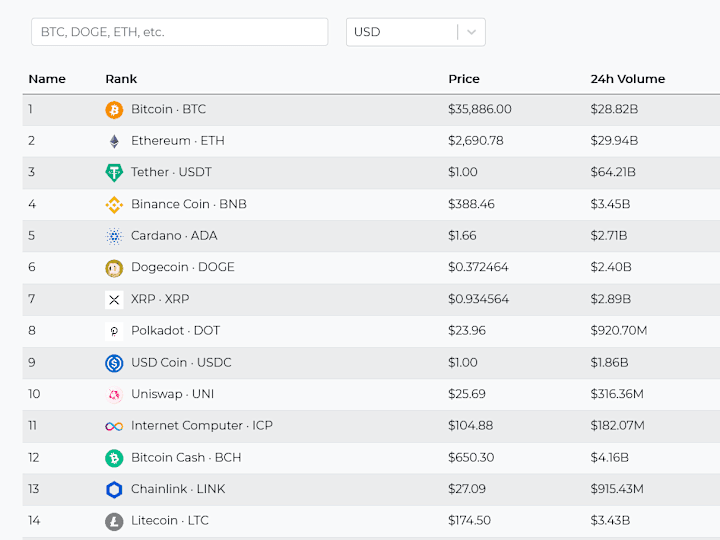Click the Binance Coin volume $3.45B
This screenshot has width=720, height=540.
[610, 204]
